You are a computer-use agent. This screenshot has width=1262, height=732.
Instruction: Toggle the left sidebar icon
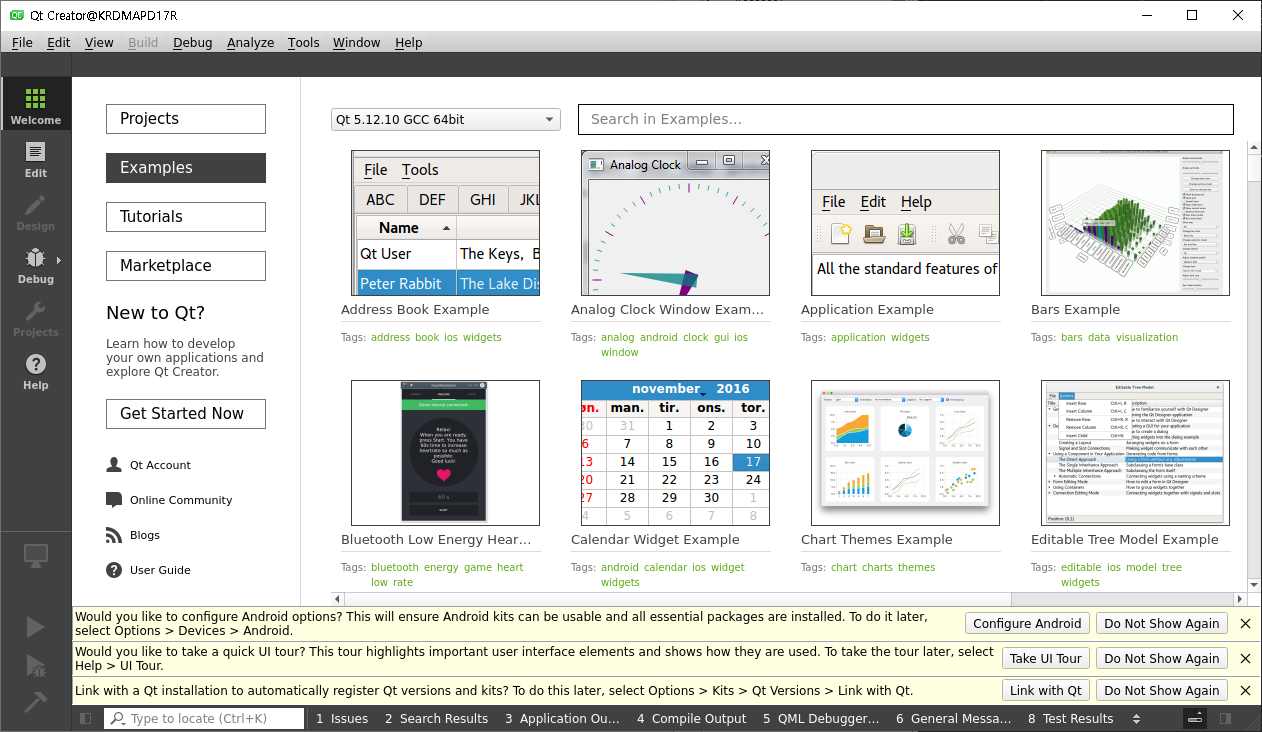[86, 718]
